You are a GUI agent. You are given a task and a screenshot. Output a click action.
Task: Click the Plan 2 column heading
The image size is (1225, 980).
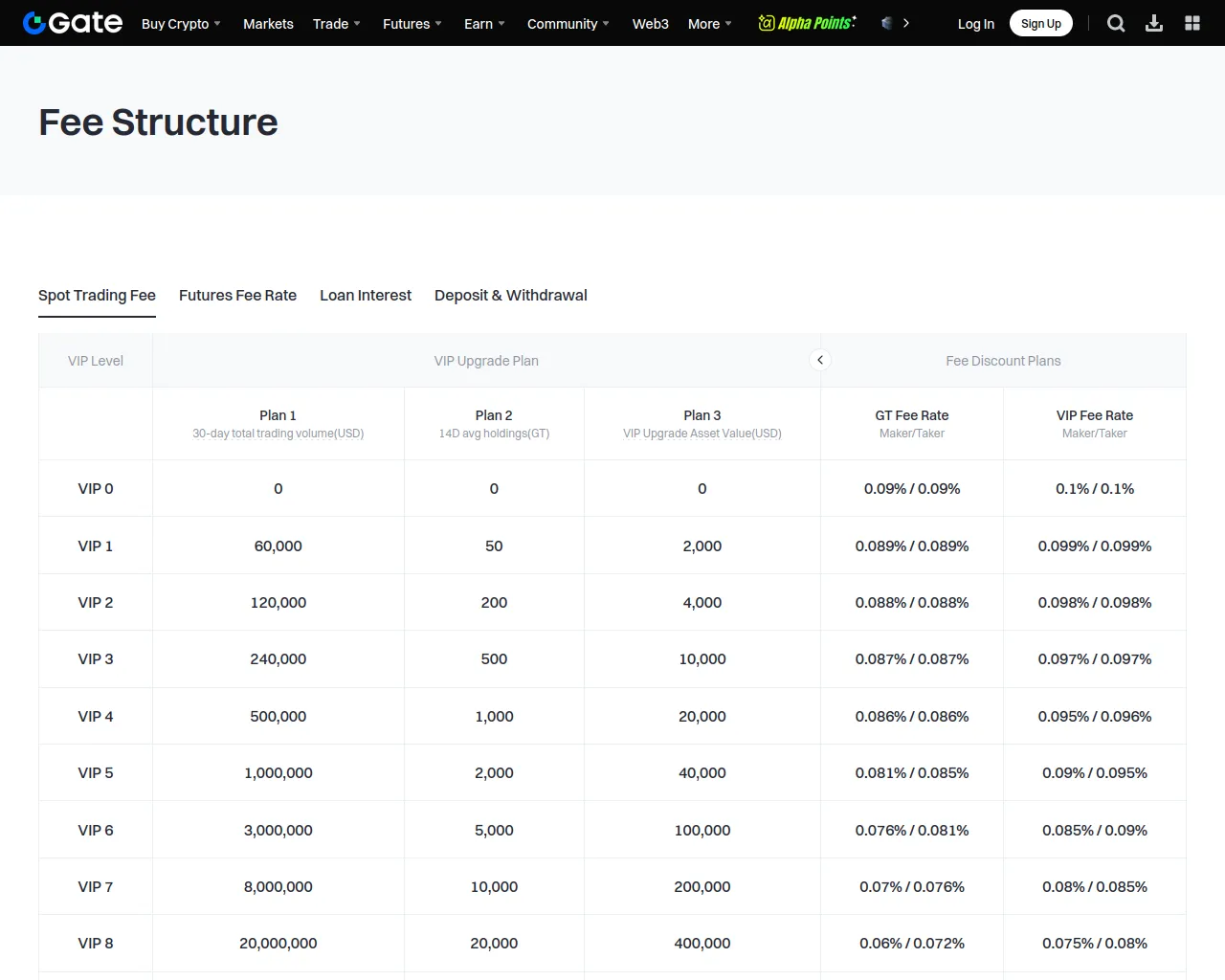(494, 415)
